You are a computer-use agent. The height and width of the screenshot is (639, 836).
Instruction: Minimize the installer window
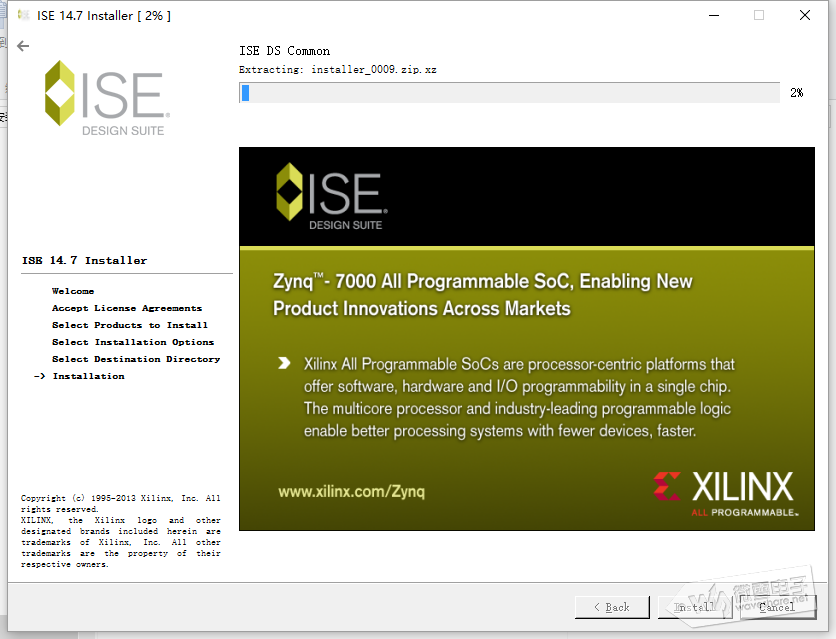click(714, 15)
